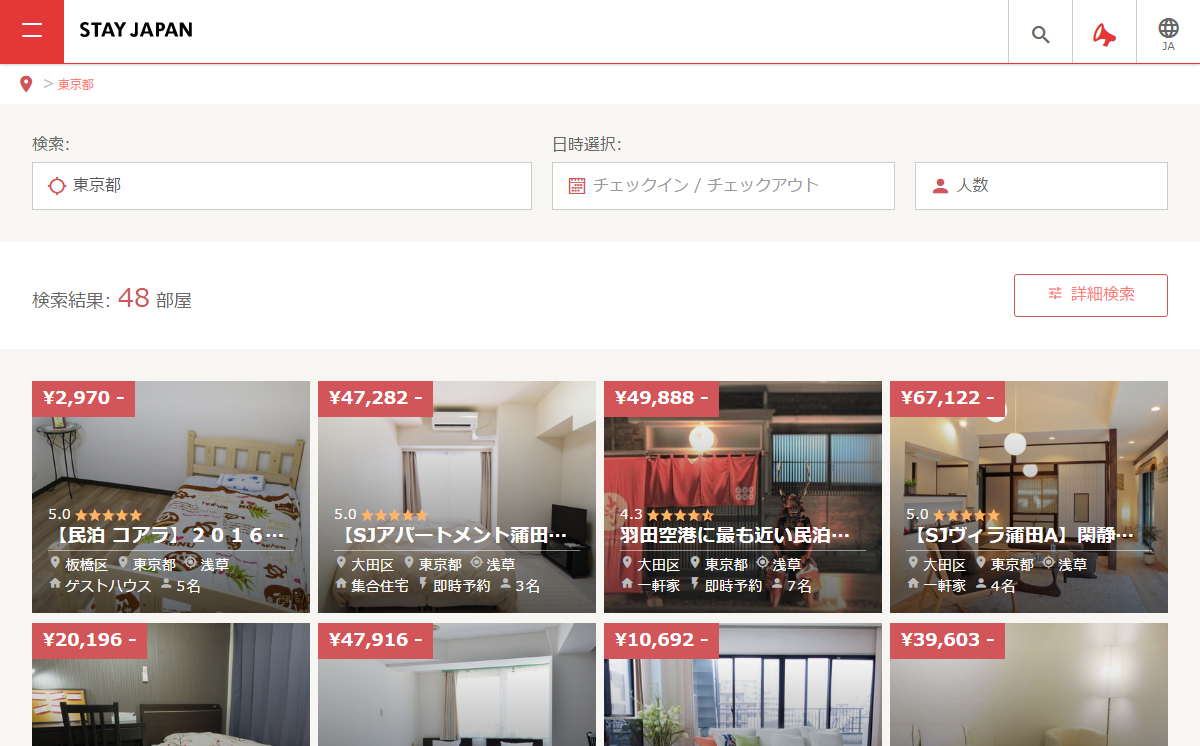Click the 板橋区 location text
Screen dimensions: 1200x746
pos(86,565)
